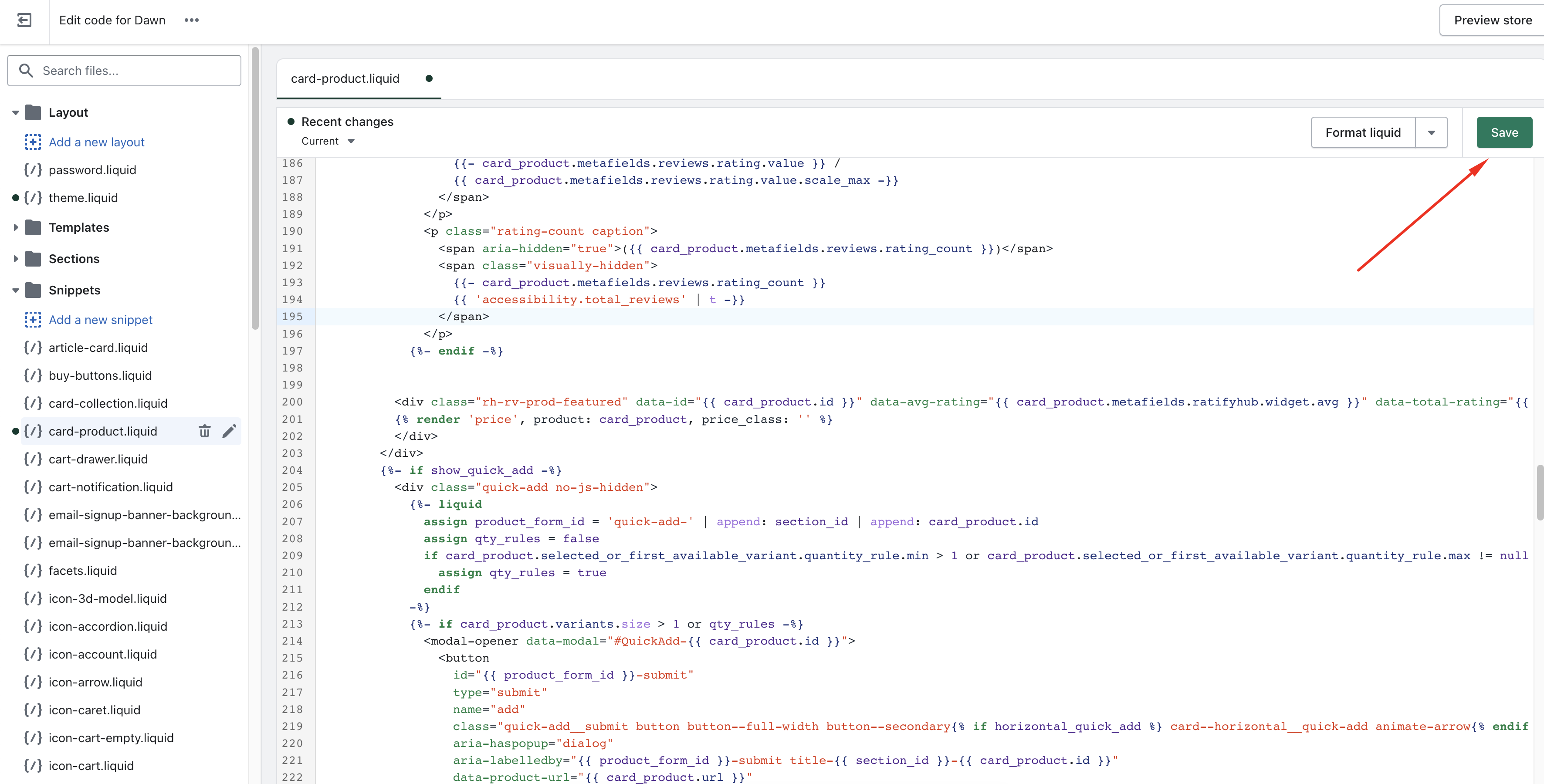Click 'rh-rv-prod-featured' class text on line 200

552,402
